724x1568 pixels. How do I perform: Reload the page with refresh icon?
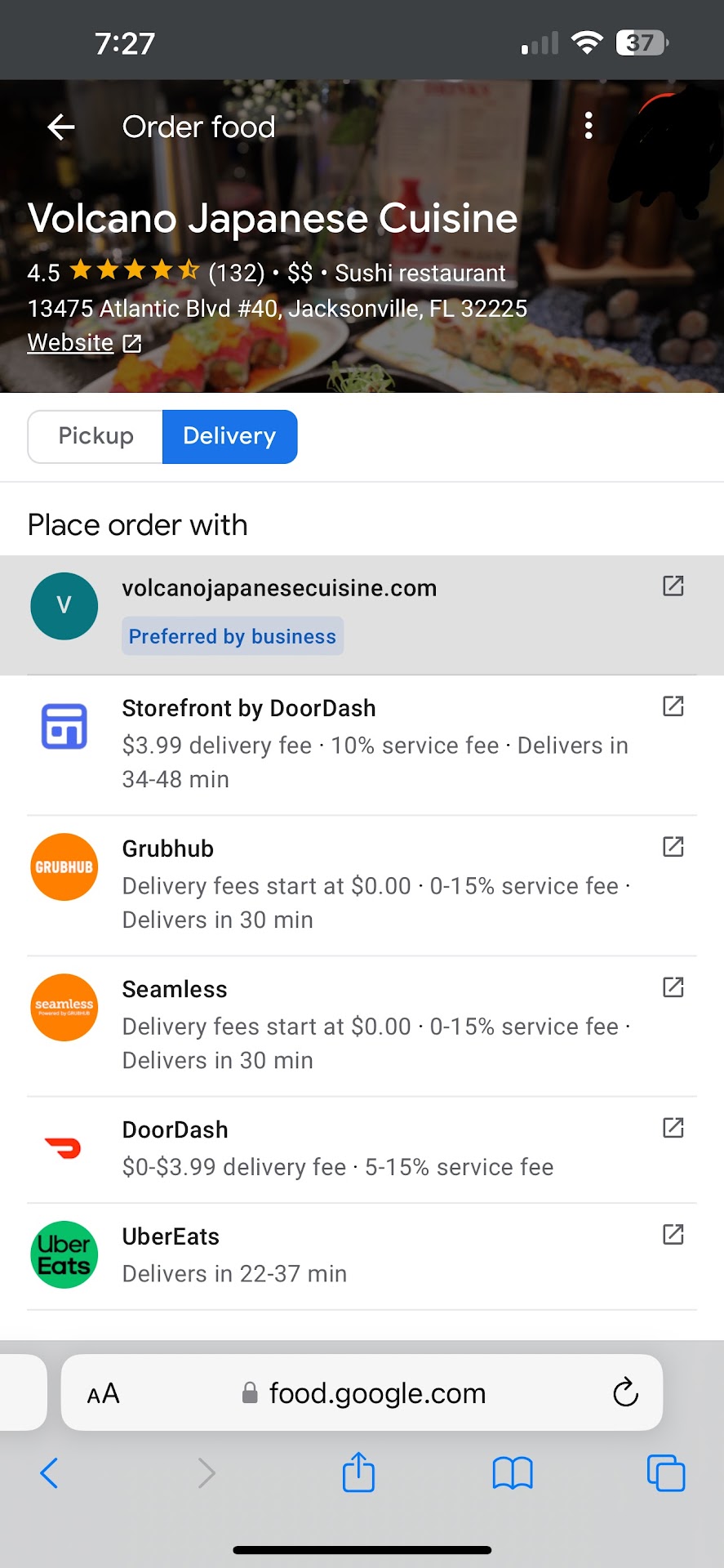click(x=625, y=1393)
